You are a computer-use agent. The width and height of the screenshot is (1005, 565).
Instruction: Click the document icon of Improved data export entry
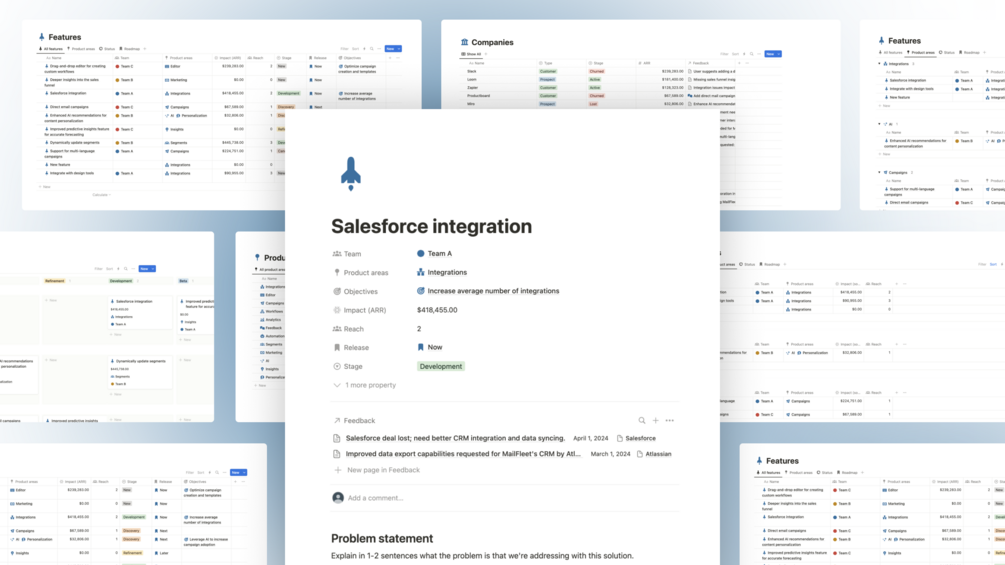[x=336, y=454]
